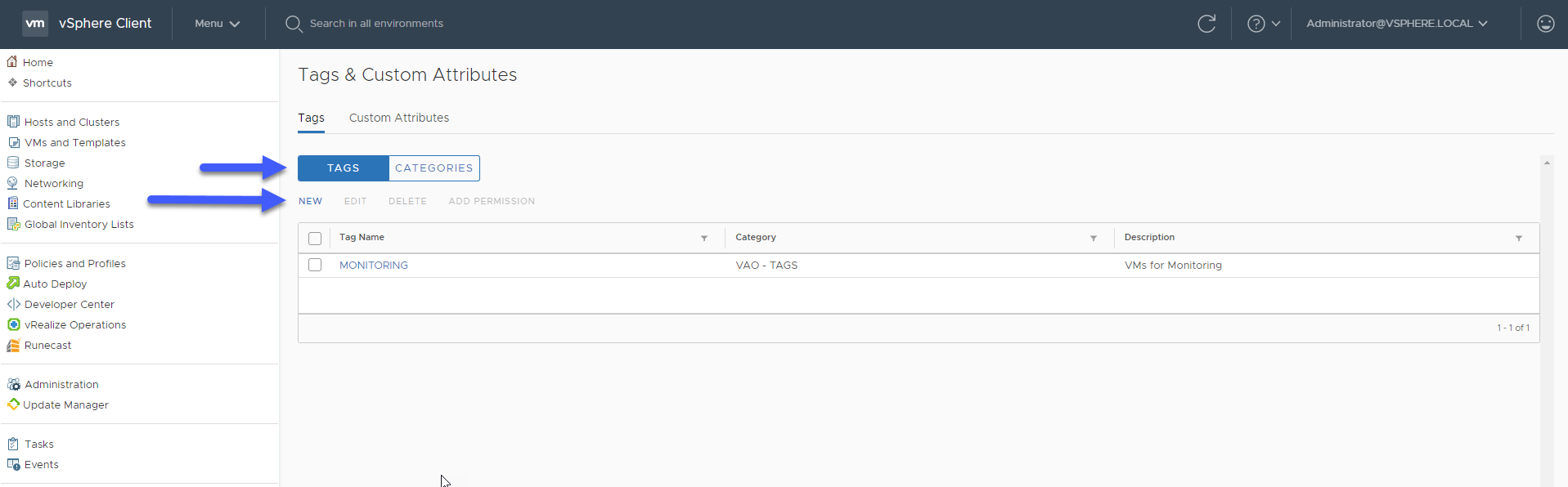Click the VMware vm logo icon
The image size is (1568, 487).
click(35, 23)
